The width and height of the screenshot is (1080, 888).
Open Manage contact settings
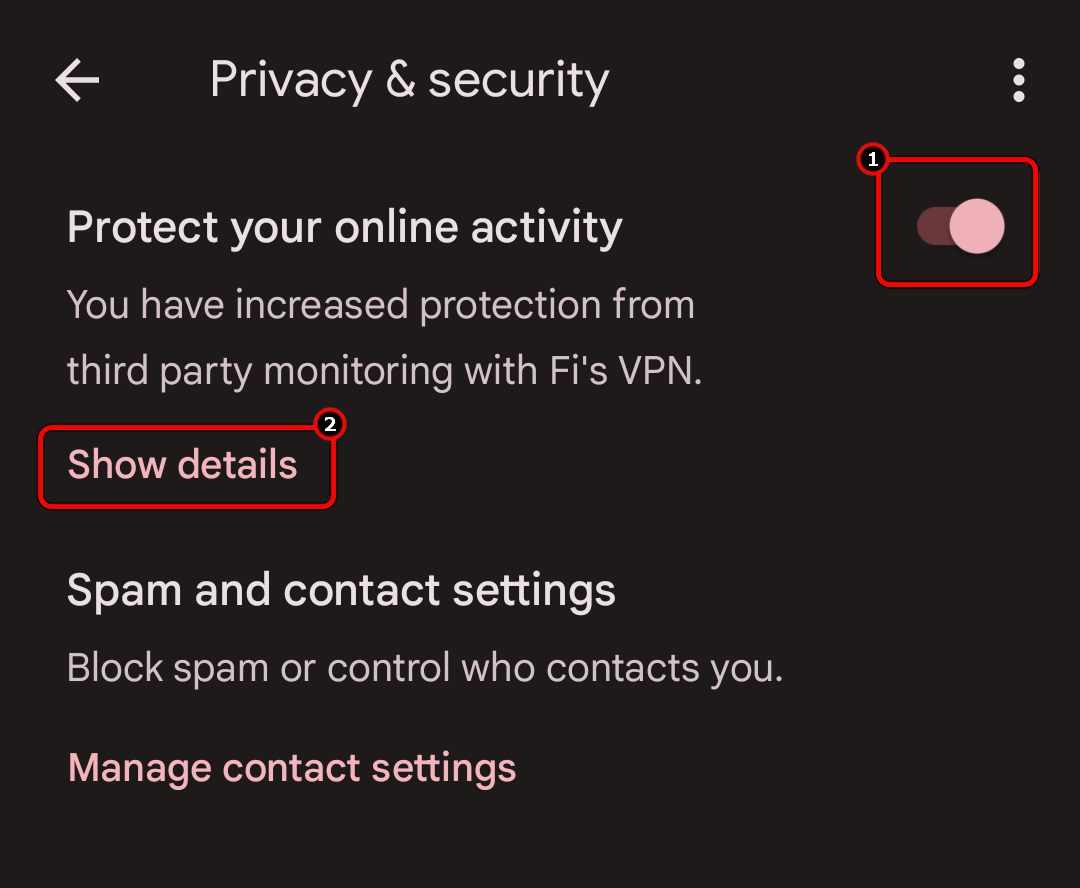tap(291, 767)
